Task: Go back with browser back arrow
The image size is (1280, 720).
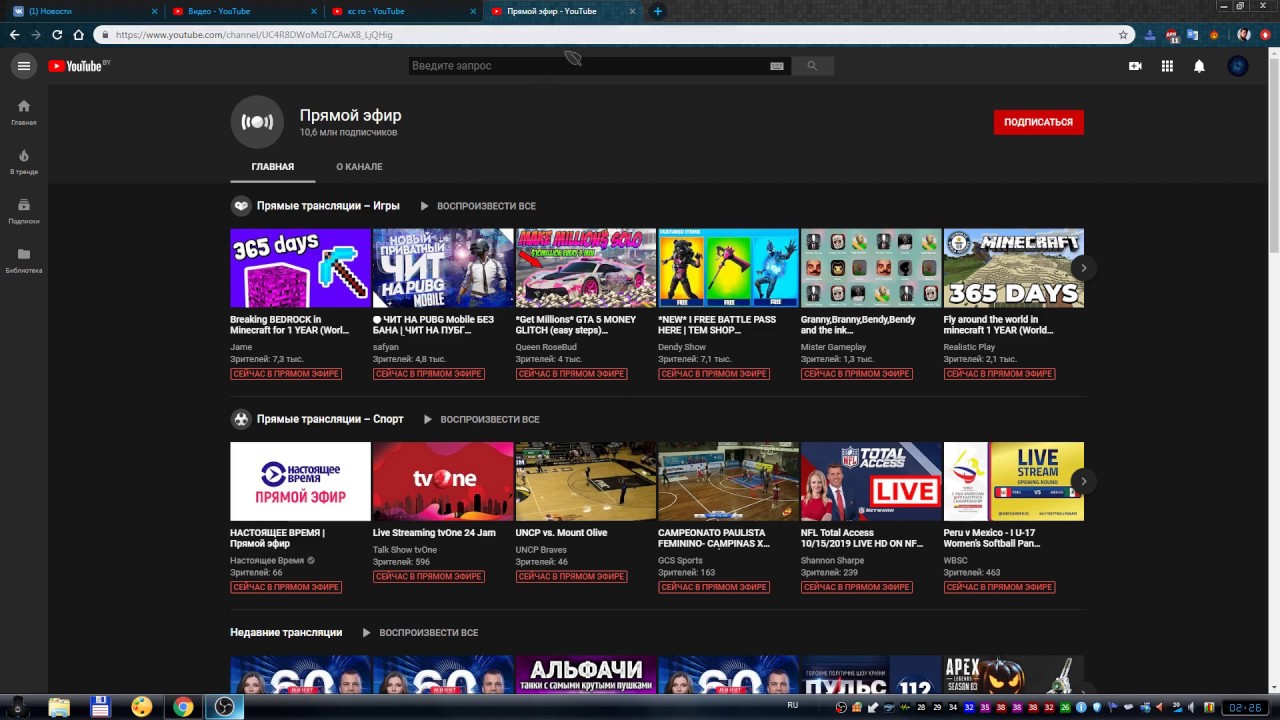Action: [x=14, y=34]
